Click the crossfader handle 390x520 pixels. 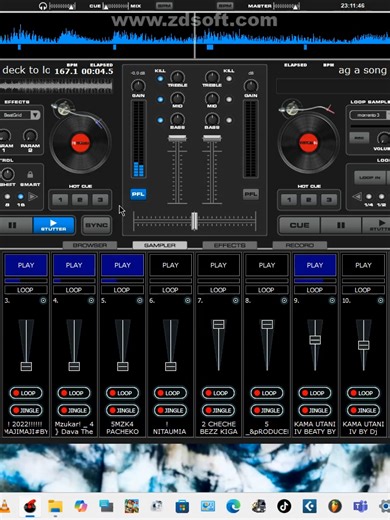(194, 221)
